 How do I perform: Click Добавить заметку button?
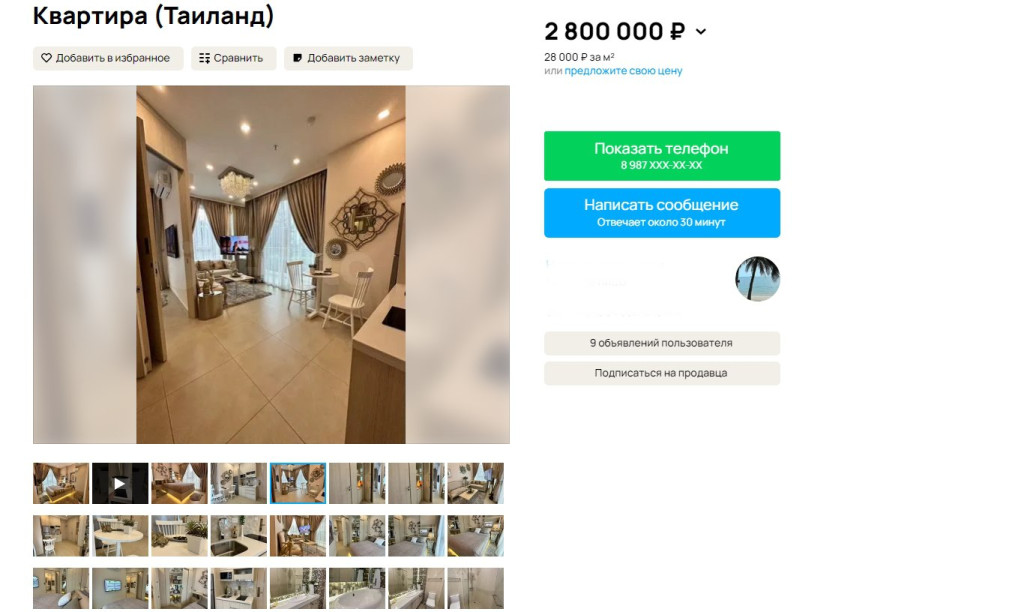(x=347, y=58)
